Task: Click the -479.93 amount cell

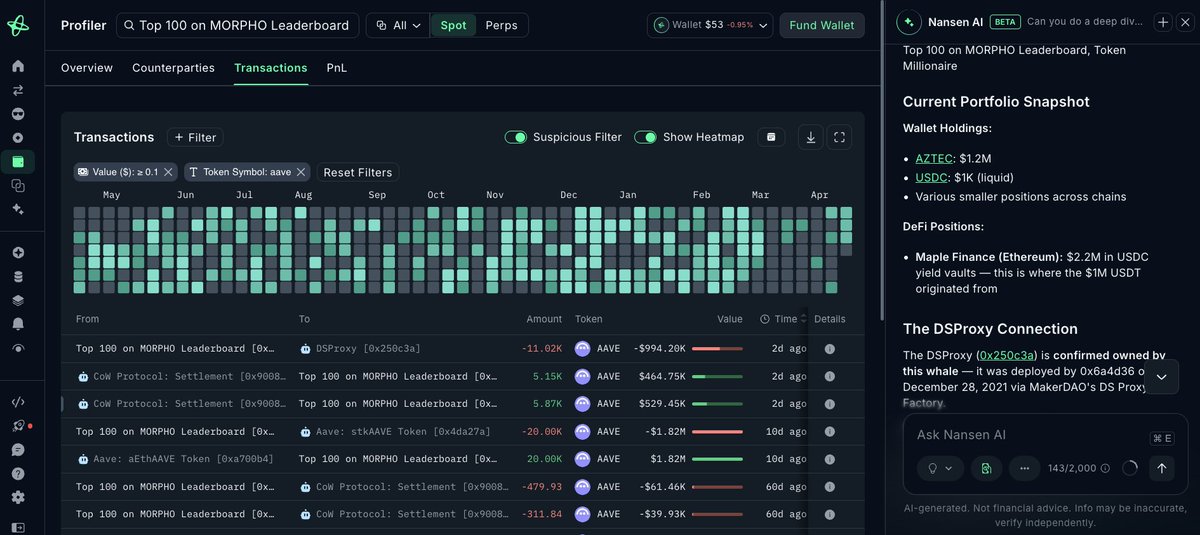Action: pos(541,487)
